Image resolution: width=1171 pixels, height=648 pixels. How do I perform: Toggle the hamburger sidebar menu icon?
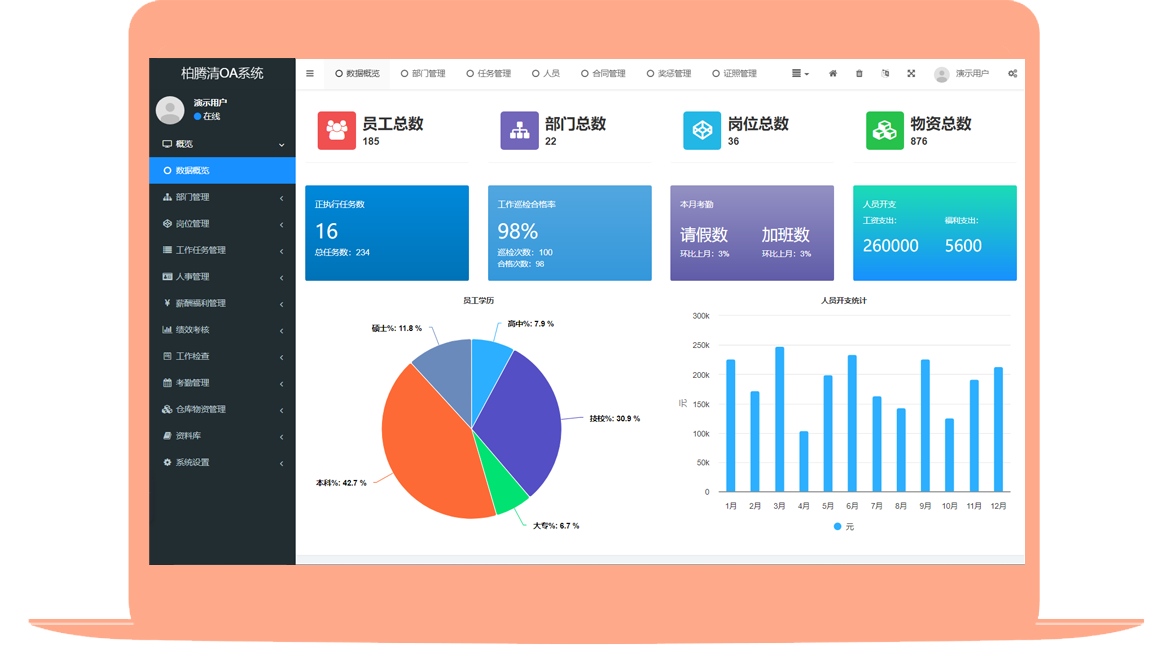[310, 73]
